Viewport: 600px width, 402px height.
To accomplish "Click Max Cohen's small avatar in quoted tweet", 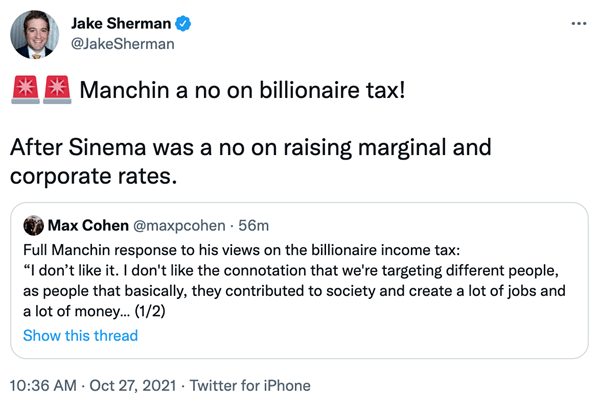I will pyautogui.click(x=32, y=225).
